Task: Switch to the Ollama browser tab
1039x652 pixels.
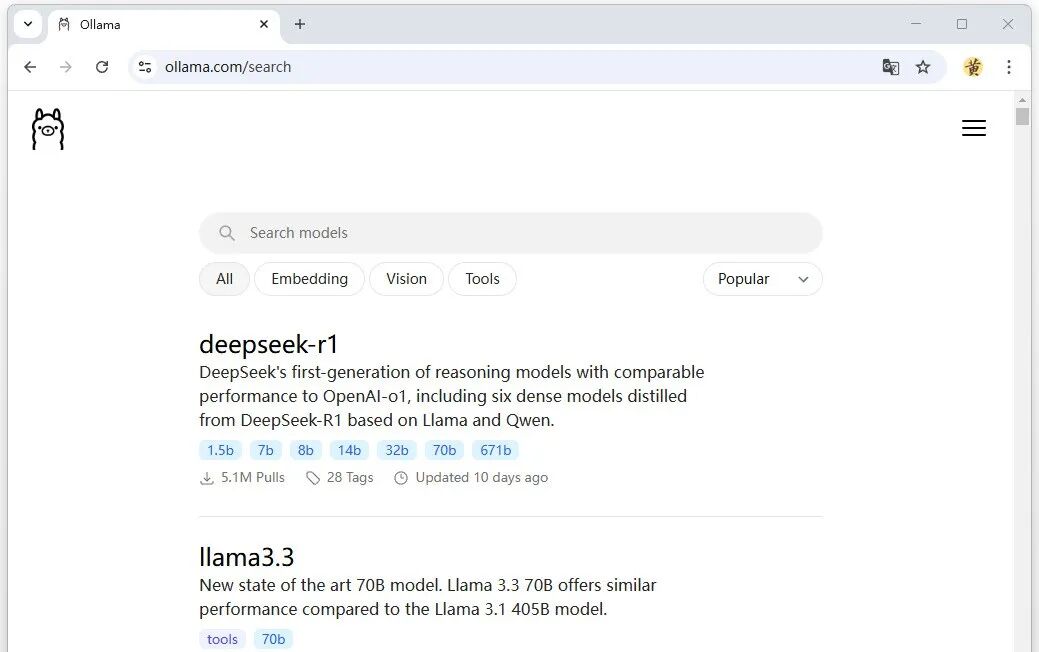Action: click(x=164, y=25)
